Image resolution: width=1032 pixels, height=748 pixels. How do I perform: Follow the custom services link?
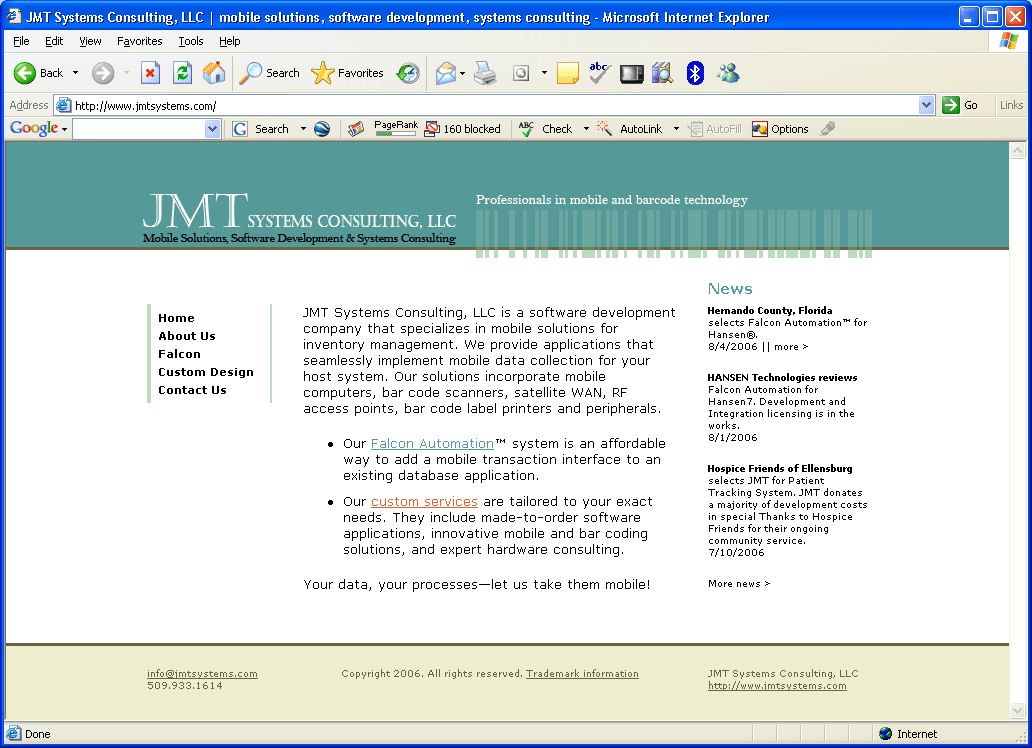tap(424, 502)
